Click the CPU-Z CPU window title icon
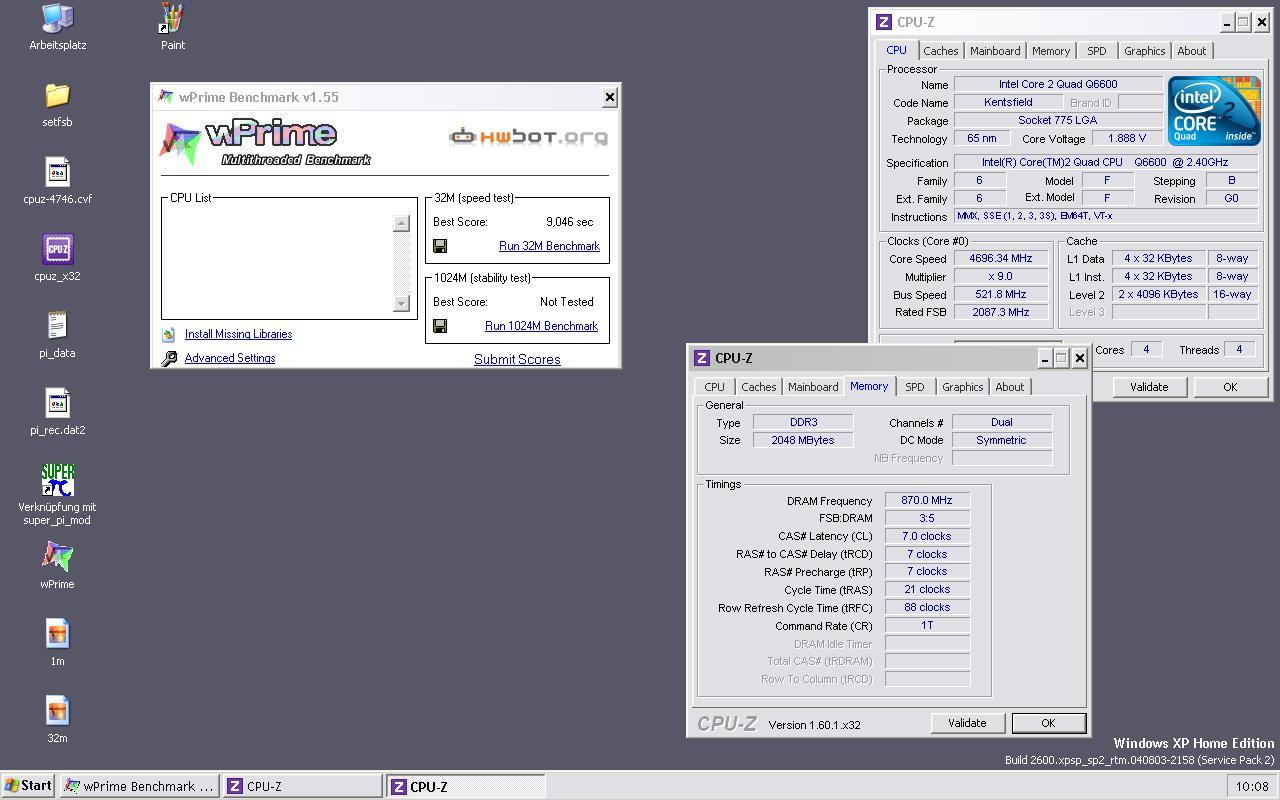This screenshot has width=1280, height=800. (883, 22)
